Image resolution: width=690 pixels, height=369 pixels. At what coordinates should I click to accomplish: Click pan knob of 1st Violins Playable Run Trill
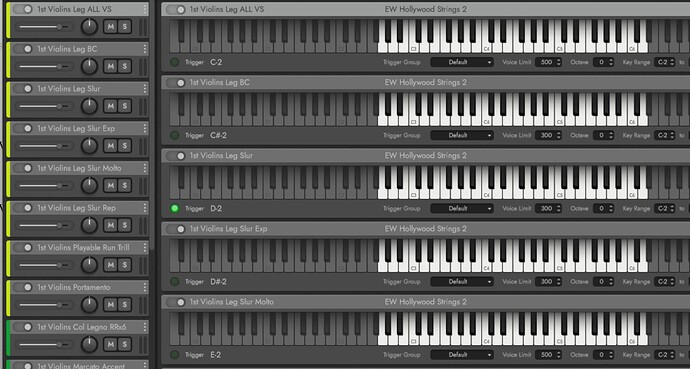tap(89, 265)
